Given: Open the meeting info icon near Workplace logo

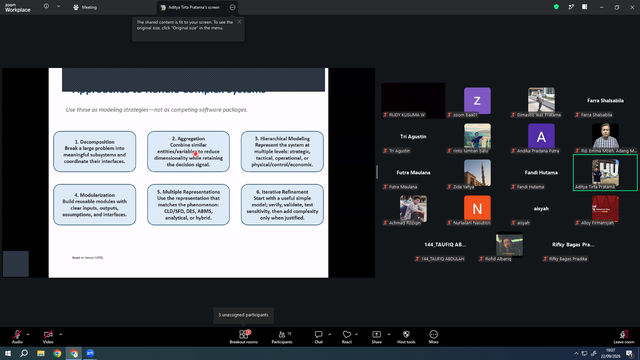Looking at the screenshot, I should click(46, 7).
